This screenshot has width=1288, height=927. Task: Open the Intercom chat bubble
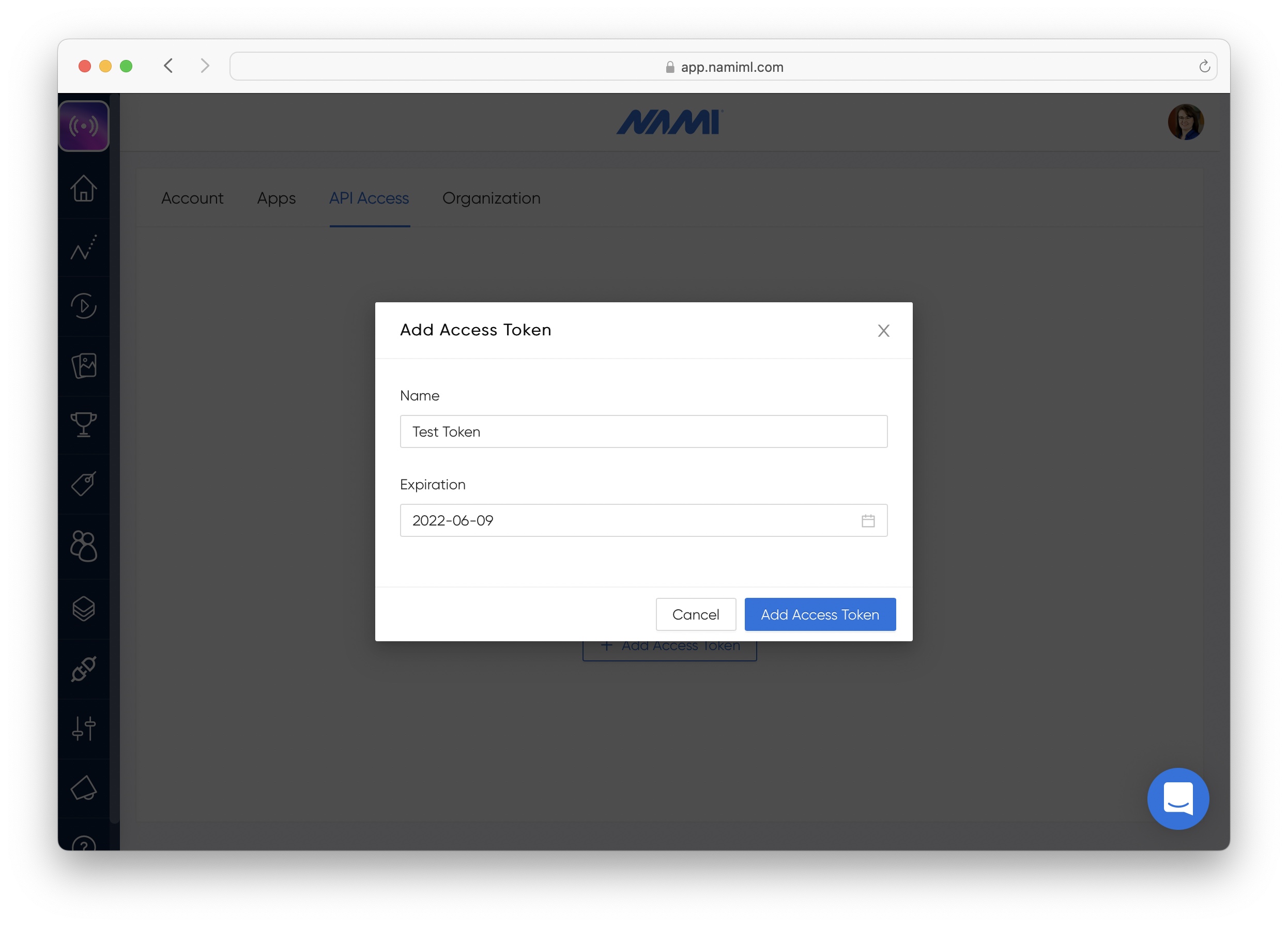click(1177, 798)
